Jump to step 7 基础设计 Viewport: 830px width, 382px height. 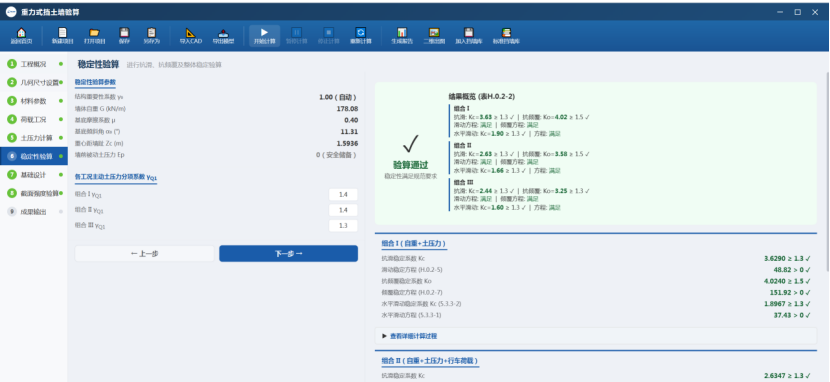pos(34,175)
